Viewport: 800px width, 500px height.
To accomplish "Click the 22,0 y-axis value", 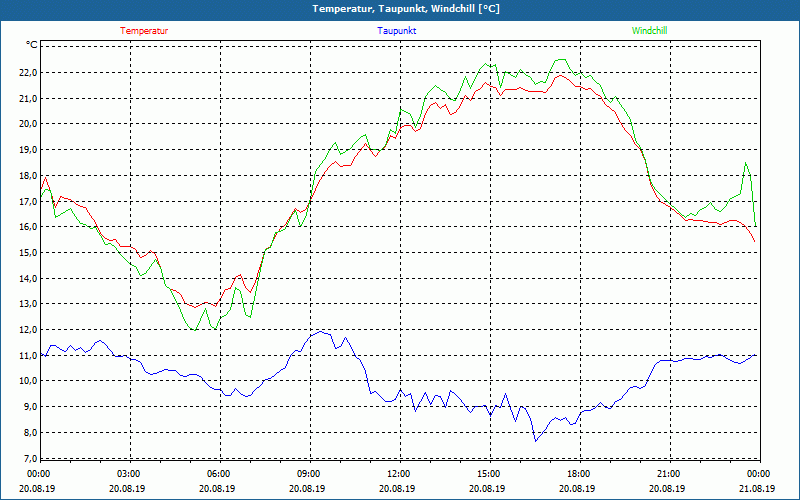I will (29, 72).
